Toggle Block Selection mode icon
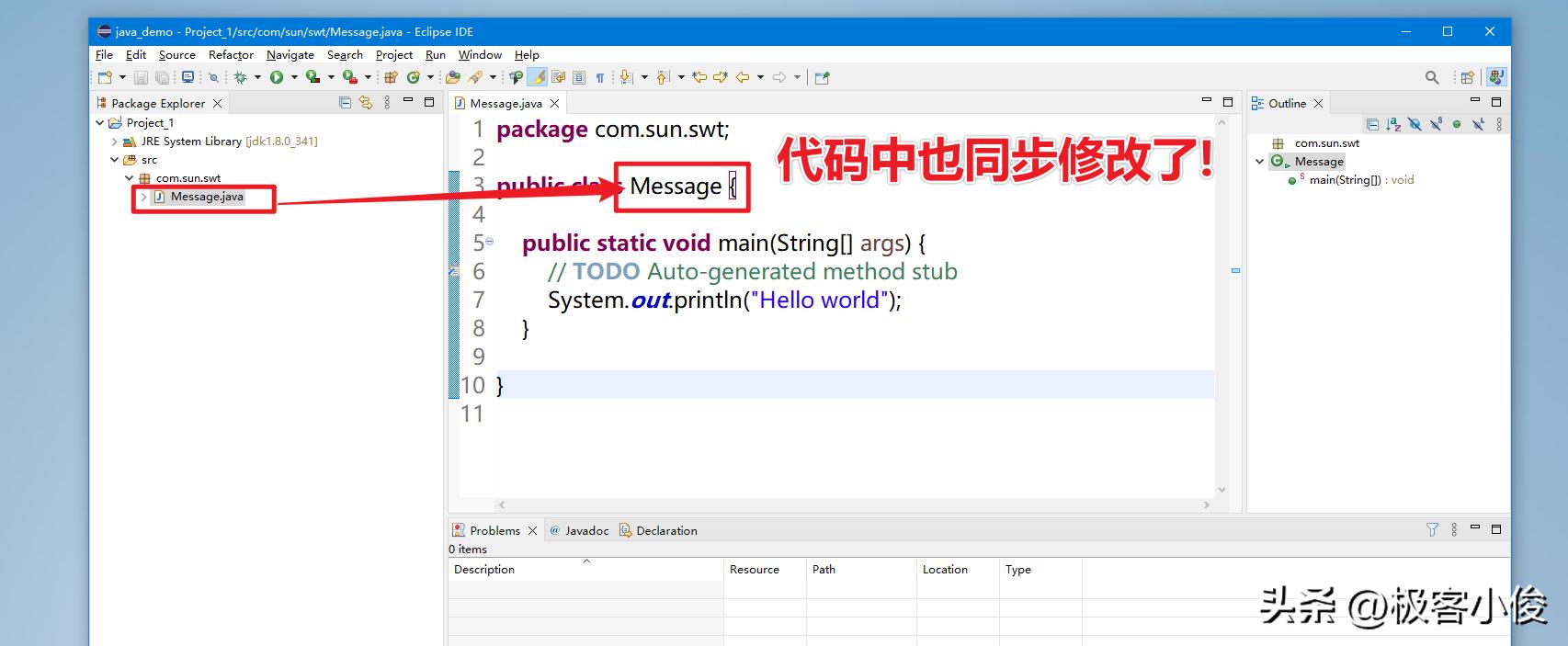The width and height of the screenshot is (1568, 646). pyautogui.click(x=579, y=77)
